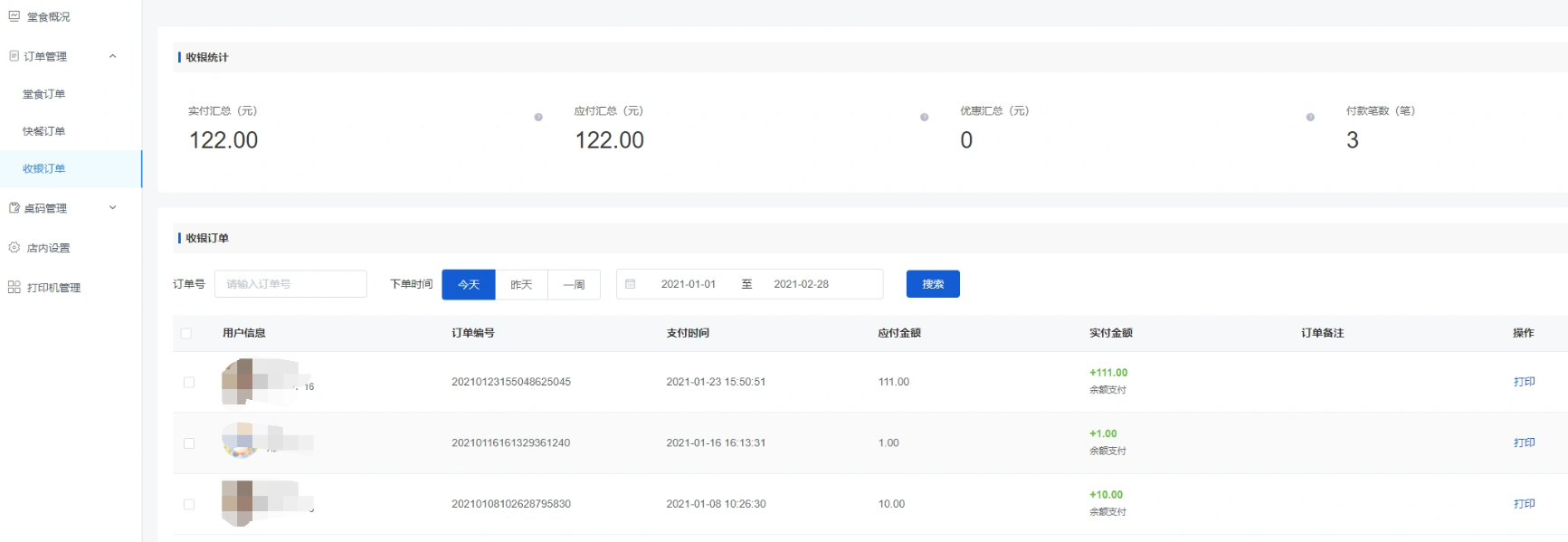Viewport: 1568px width, 542px height.
Task: Click order number 20210116161329361240
Action: 511,442
